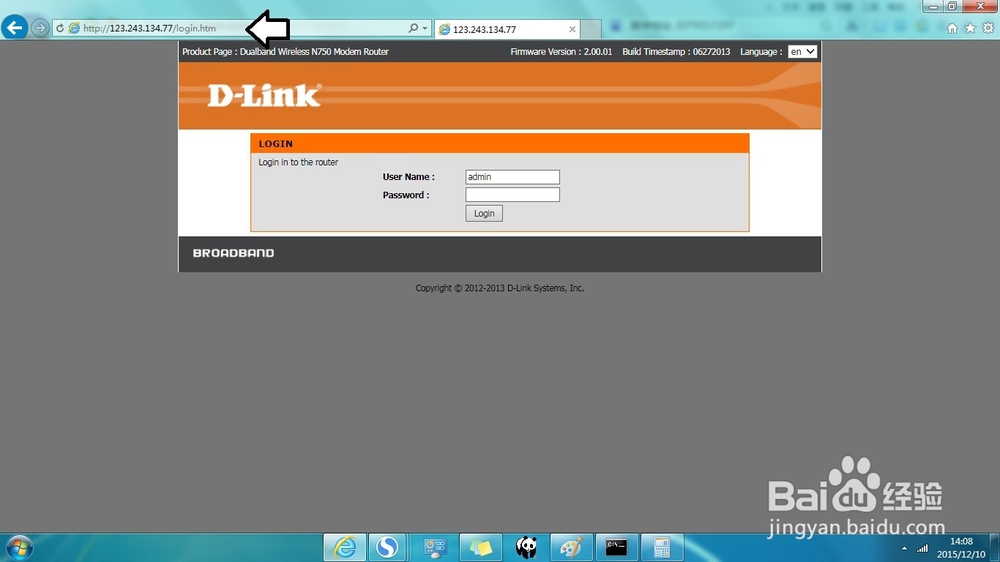Focus the empty Password field
The image size is (1000, 562).
point(512,195)
